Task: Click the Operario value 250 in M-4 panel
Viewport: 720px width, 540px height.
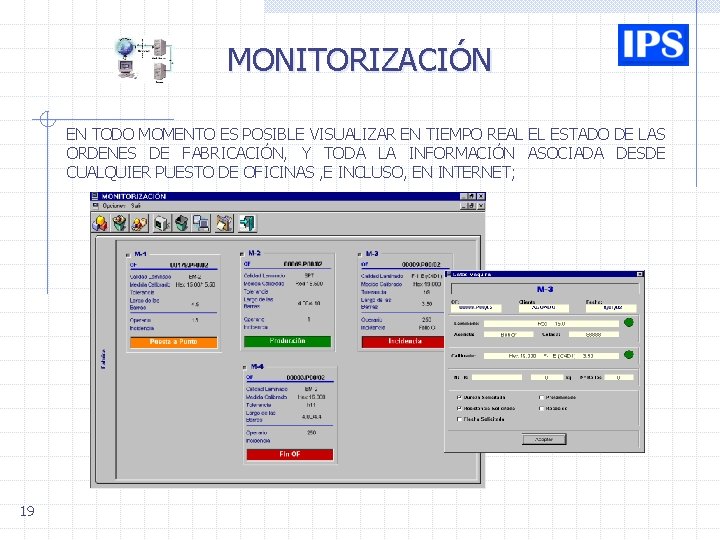Action: click(x=311, y=433)
